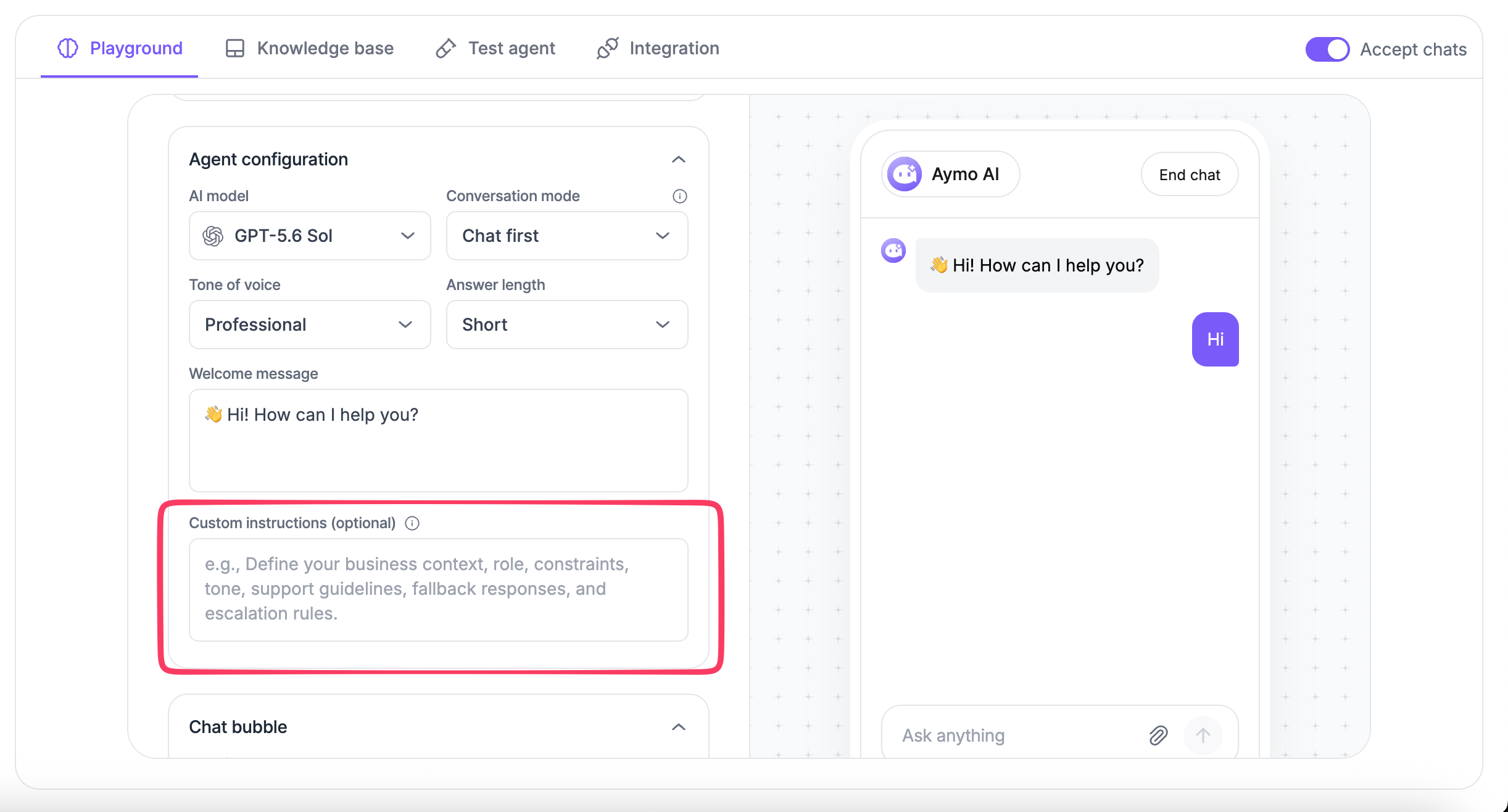Open the Integration tab

[658, 48]
